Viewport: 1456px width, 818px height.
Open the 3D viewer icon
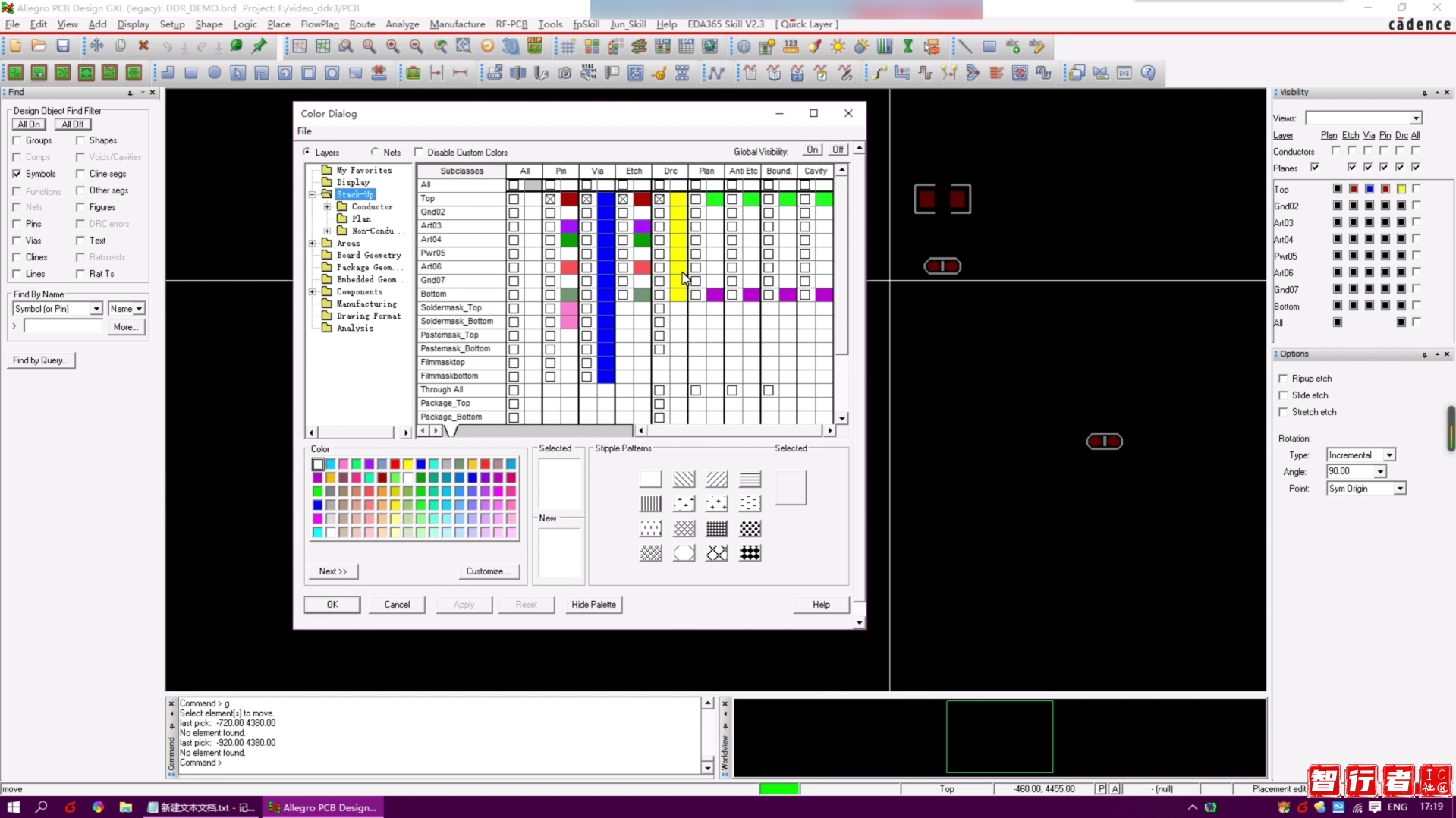(x=511, y=46)
